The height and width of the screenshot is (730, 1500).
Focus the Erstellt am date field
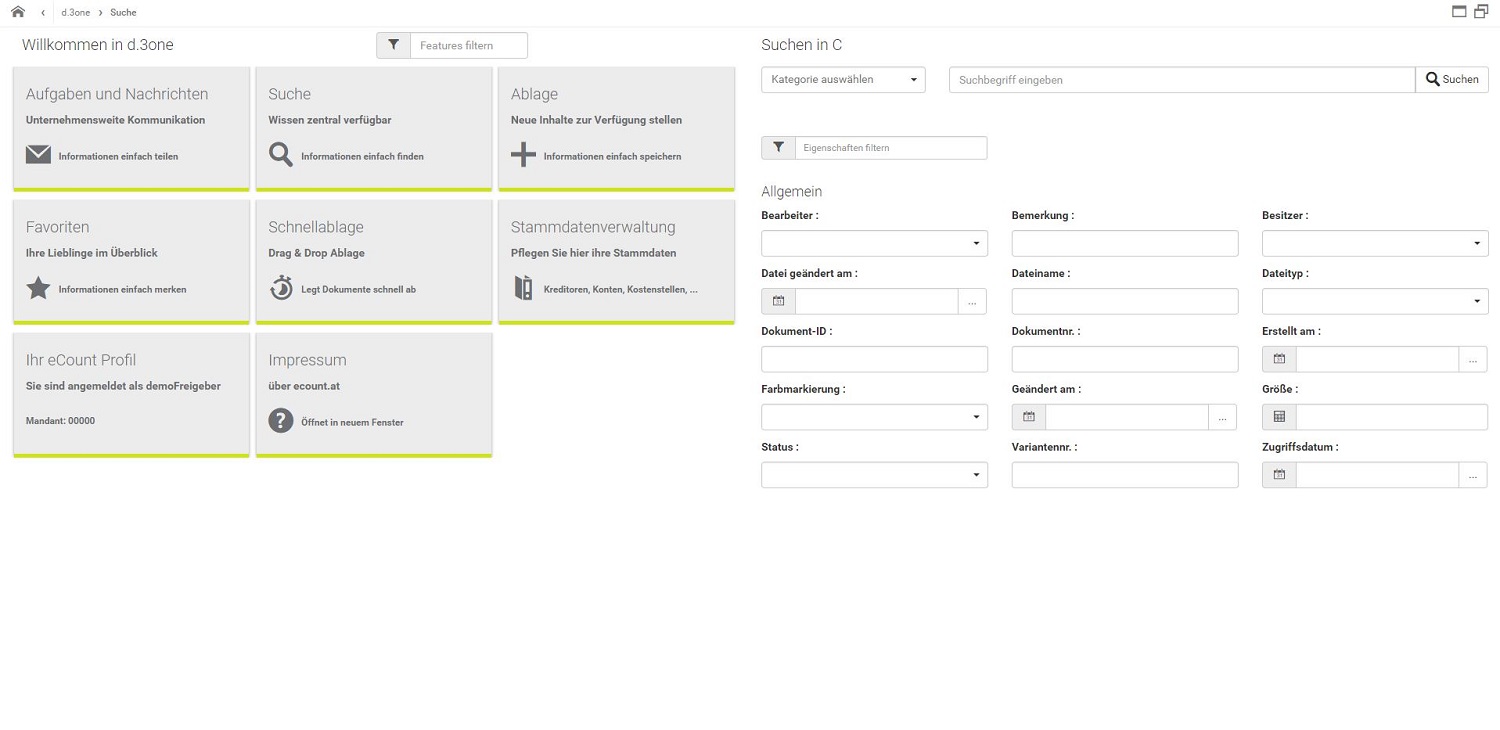pyautogui.click(x=1378, y=359)
